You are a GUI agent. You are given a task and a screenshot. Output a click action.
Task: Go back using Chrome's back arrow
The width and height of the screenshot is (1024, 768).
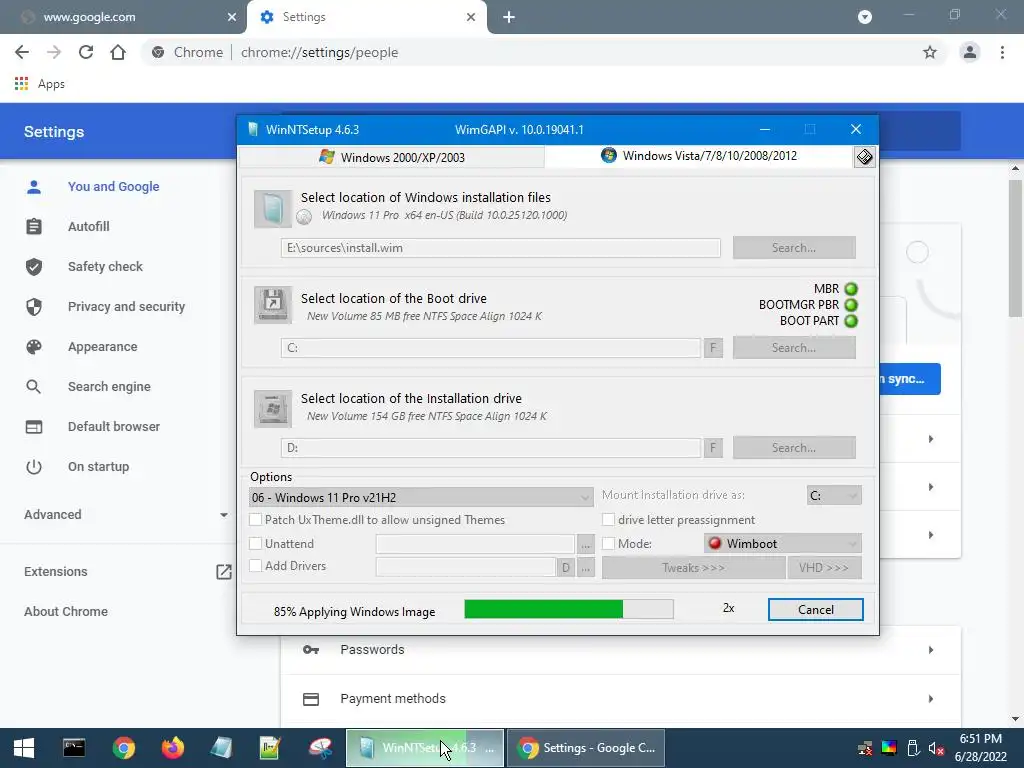pyautogui.click(x=22, y=52)
